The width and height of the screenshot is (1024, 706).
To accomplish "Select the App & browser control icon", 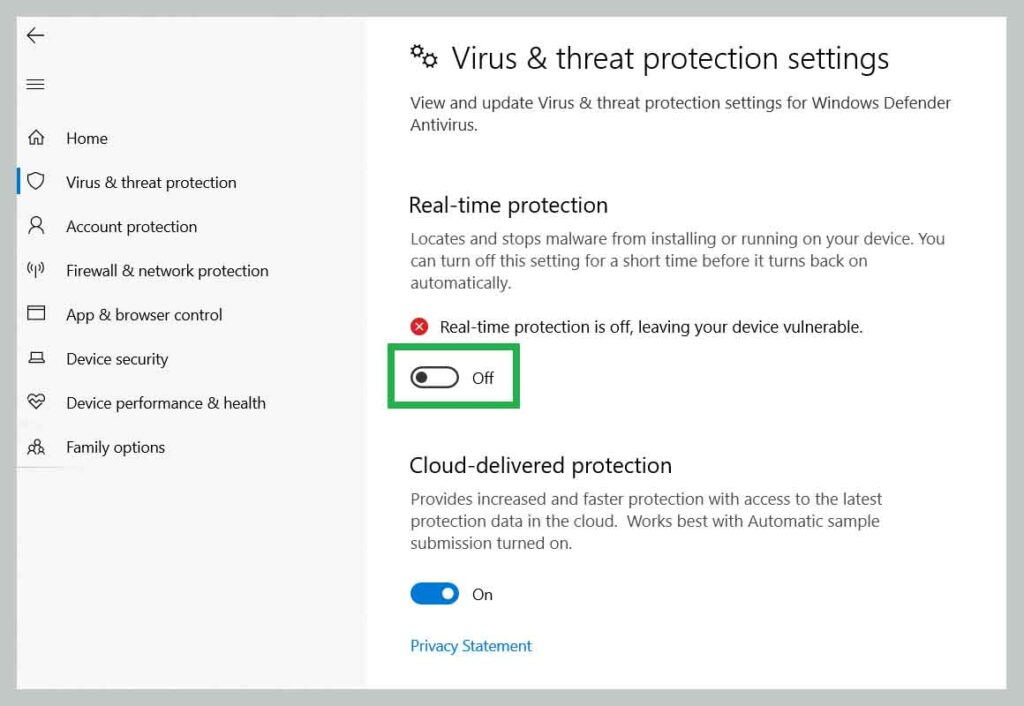I will 37,314.
